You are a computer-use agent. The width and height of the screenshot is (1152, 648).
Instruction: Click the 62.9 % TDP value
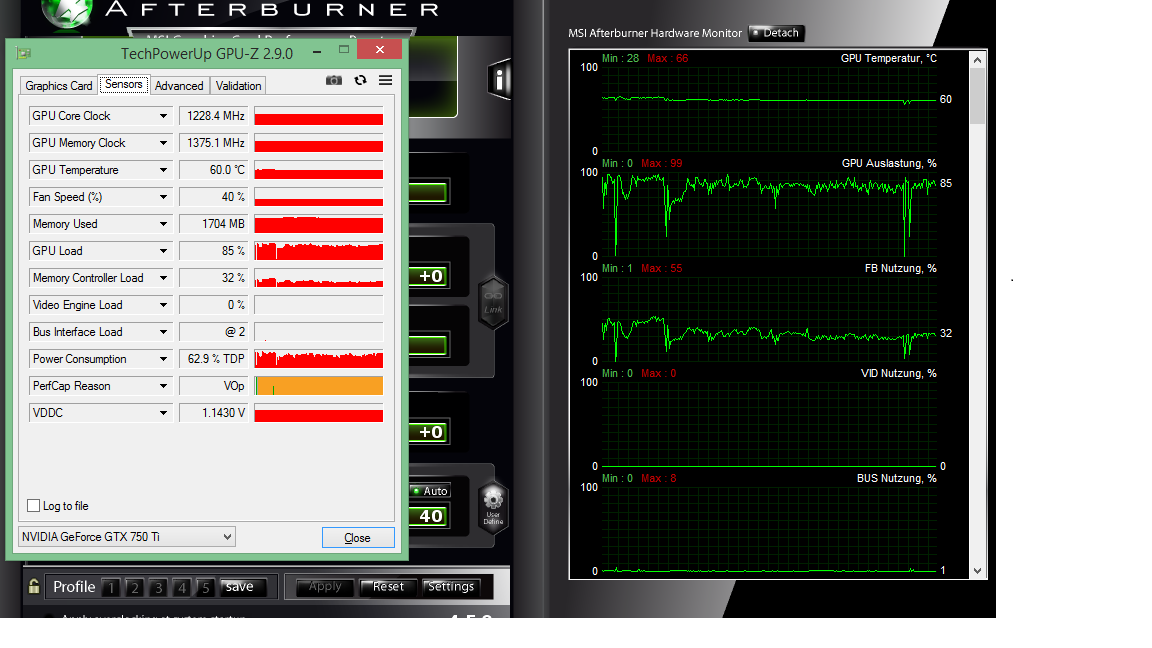[214, 359]
